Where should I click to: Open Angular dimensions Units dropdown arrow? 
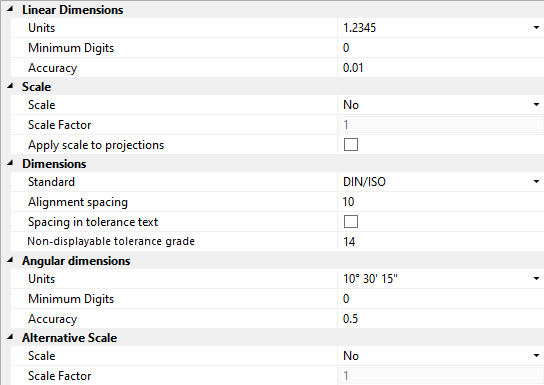536,279
